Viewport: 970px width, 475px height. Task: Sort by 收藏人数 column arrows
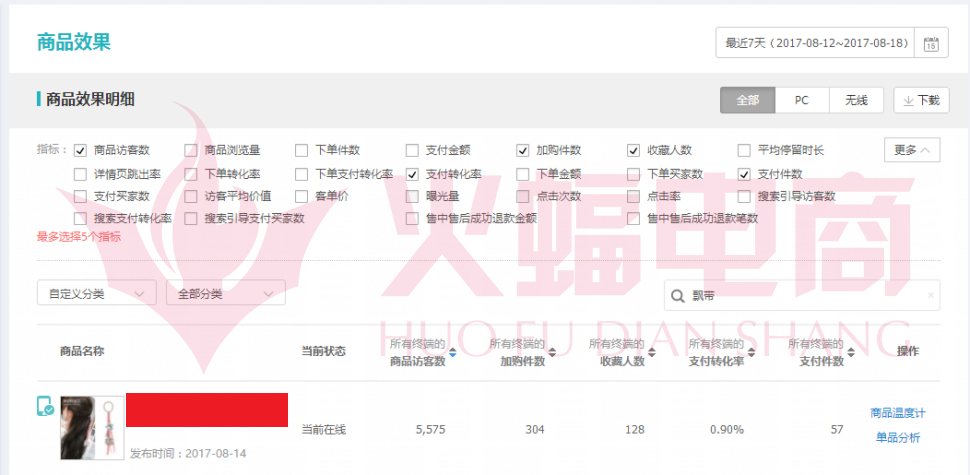[x=650, y=352]
